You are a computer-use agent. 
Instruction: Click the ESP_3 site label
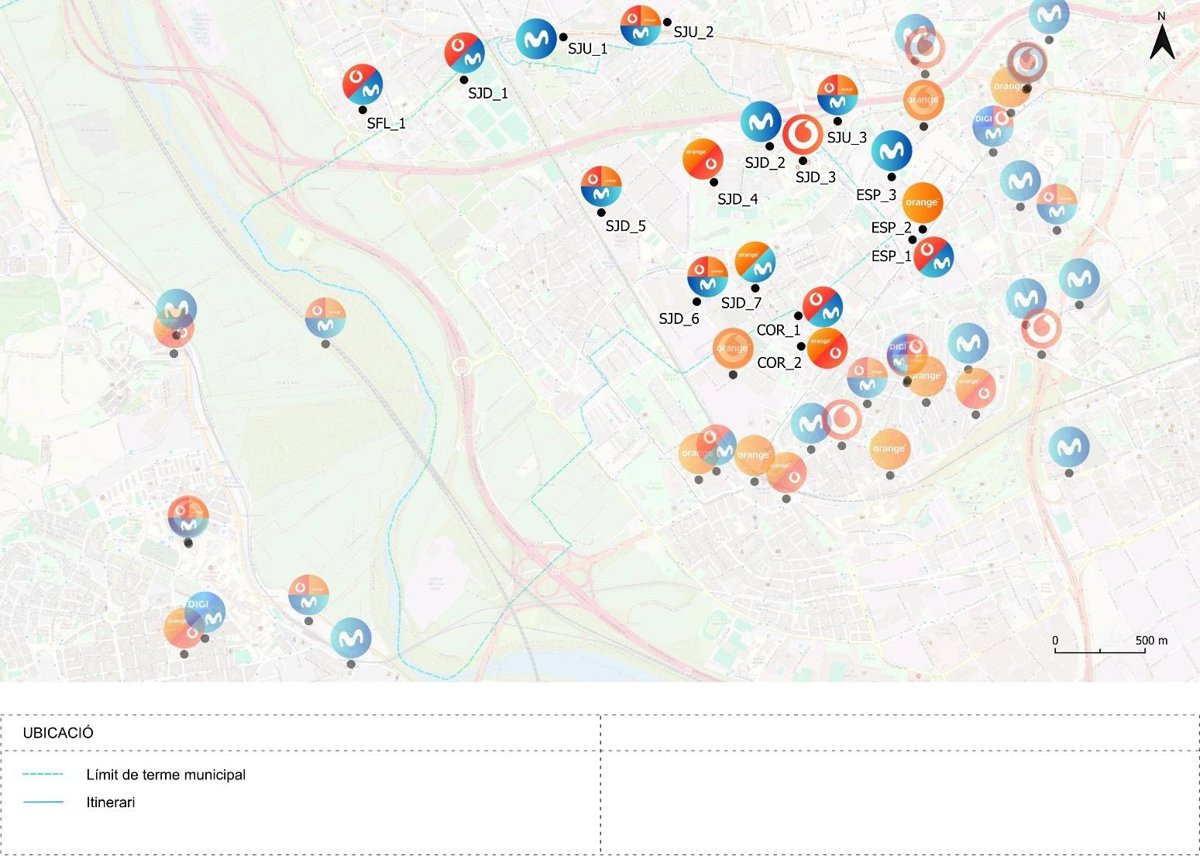click(876, 195)
